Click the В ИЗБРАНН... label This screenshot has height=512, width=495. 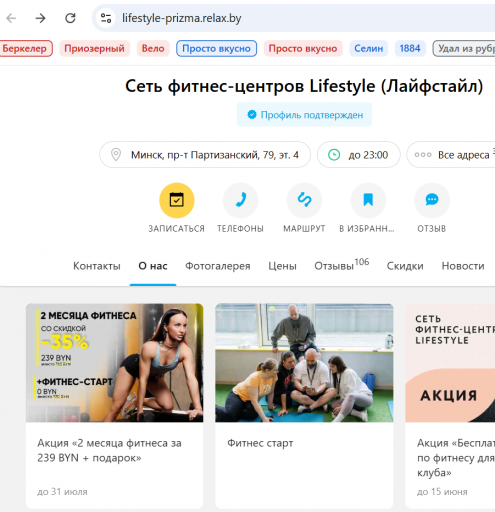tap(367, 229)
